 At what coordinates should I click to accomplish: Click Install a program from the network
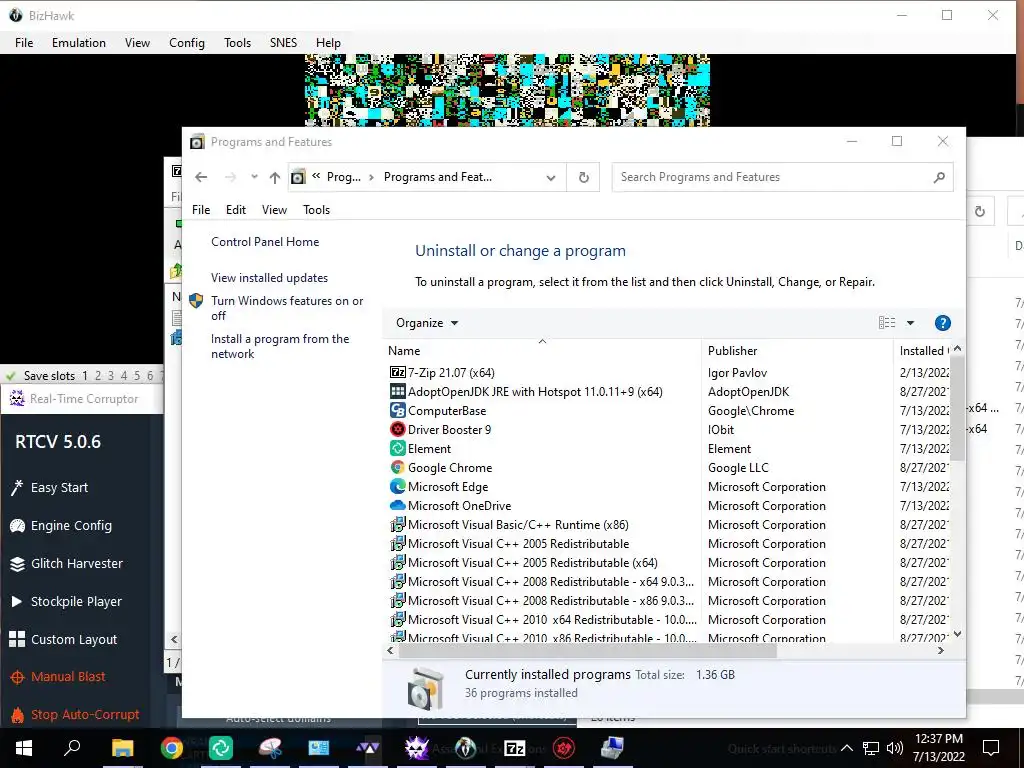tap(280, 346)
